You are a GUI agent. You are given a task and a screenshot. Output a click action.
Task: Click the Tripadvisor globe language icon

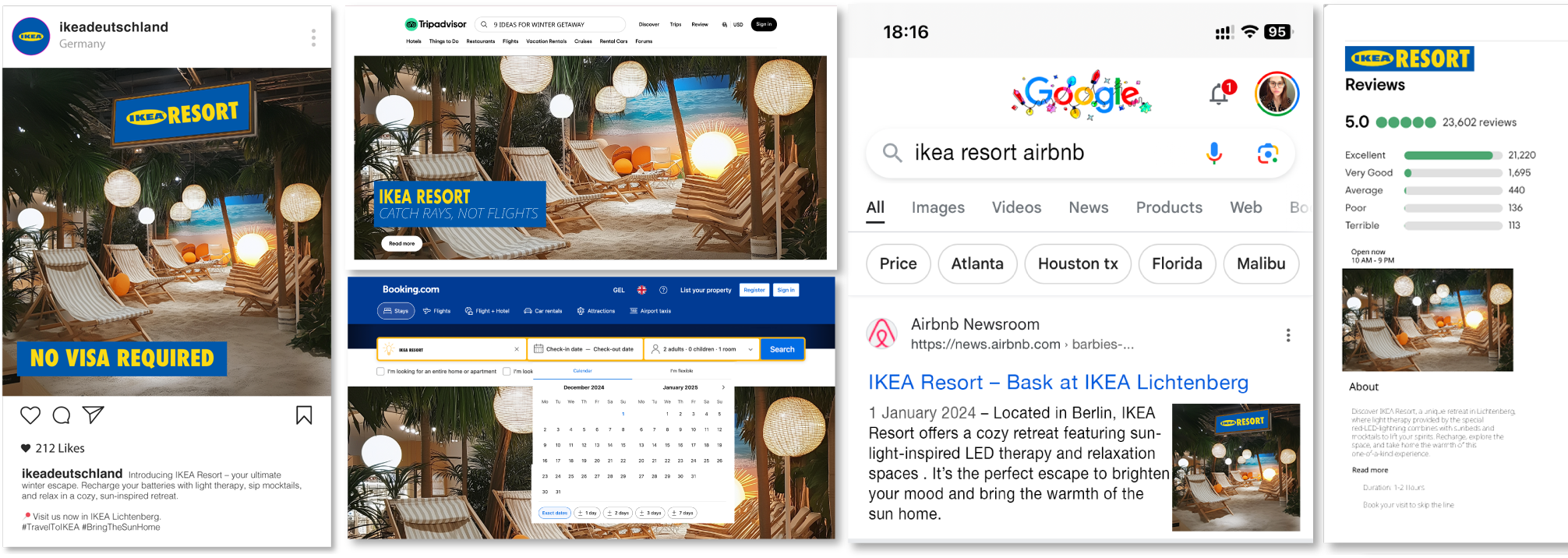tap(725, 24)
